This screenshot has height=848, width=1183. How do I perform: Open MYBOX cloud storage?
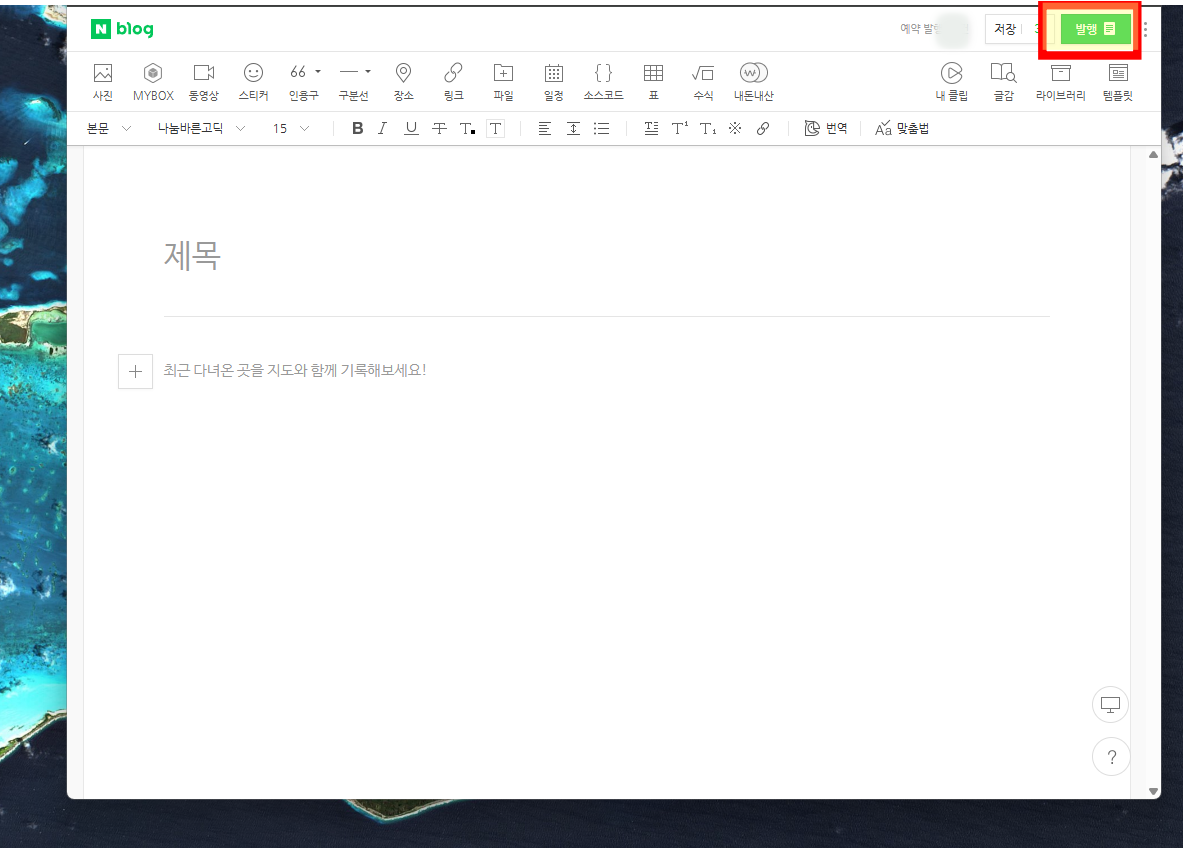(153, 81)
